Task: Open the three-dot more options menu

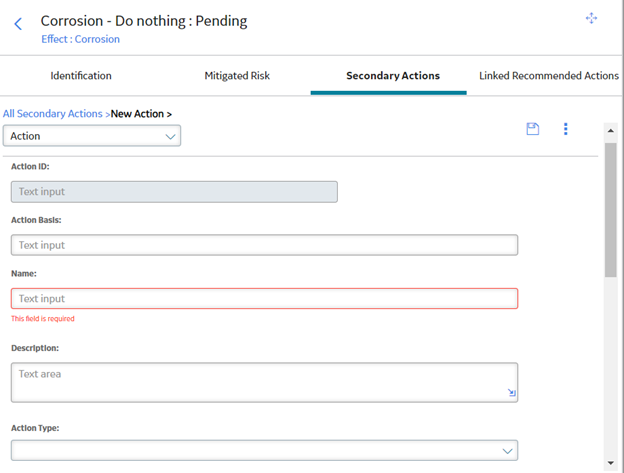Action: tap(566, 129)
